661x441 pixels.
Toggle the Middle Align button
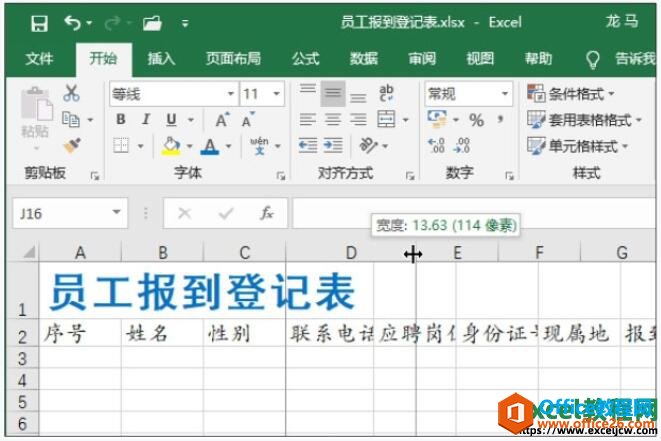point(333,94)
